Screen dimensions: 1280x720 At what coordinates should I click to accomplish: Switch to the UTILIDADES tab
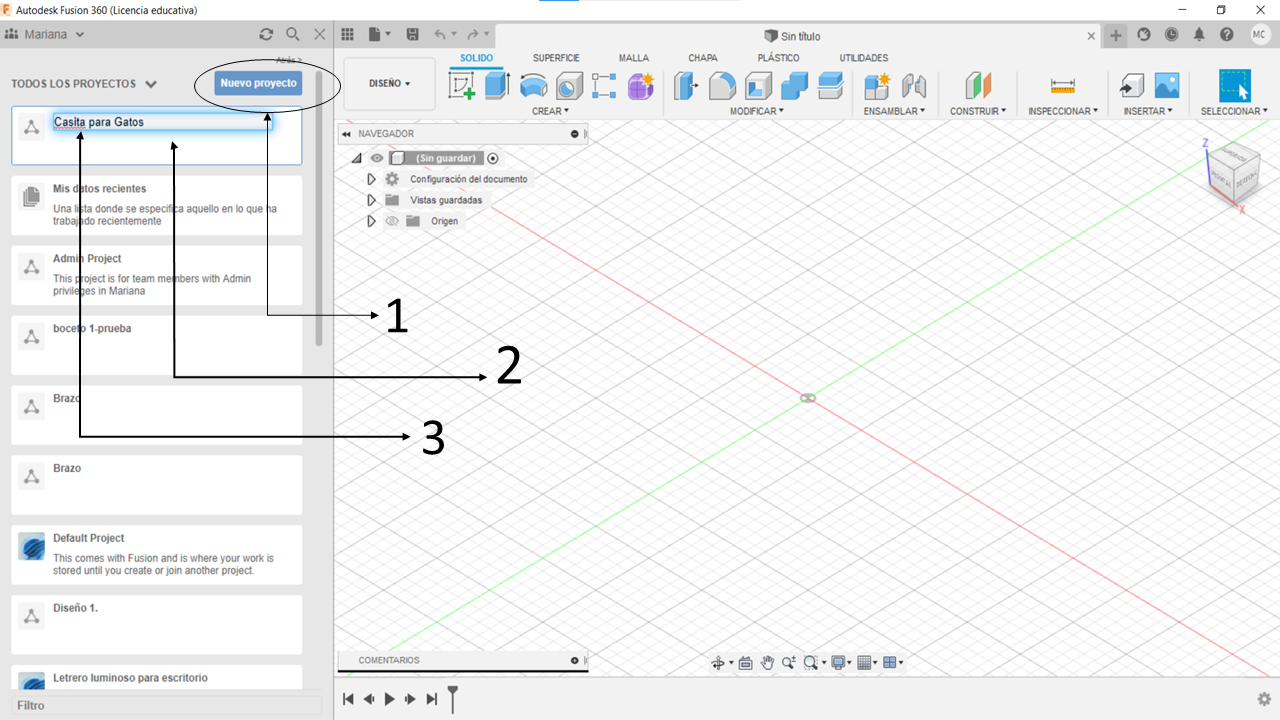click(x=864, y=58)
